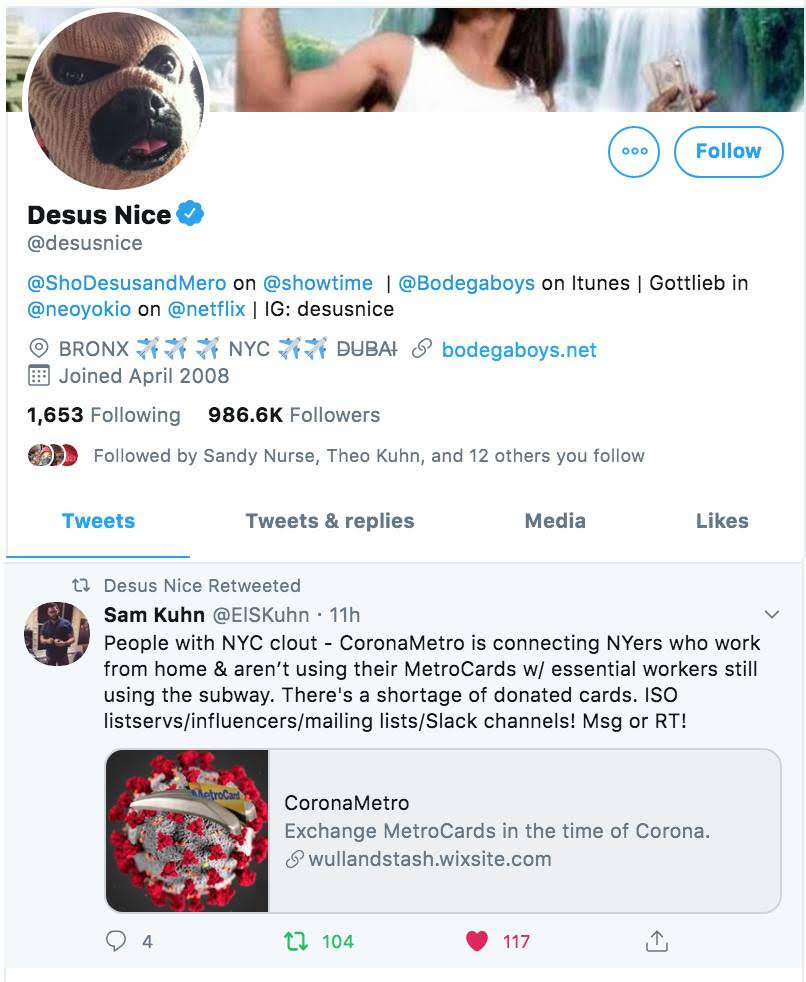Open the reply icon on Sam Kuhn's tweet
Viewport: 806px width, 982px height.
click(115, 941)
